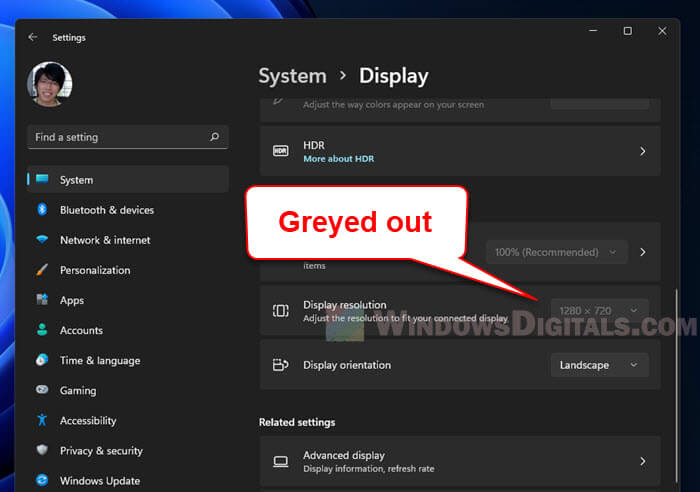Expand the Advanced display row

(x=642, y=461)
